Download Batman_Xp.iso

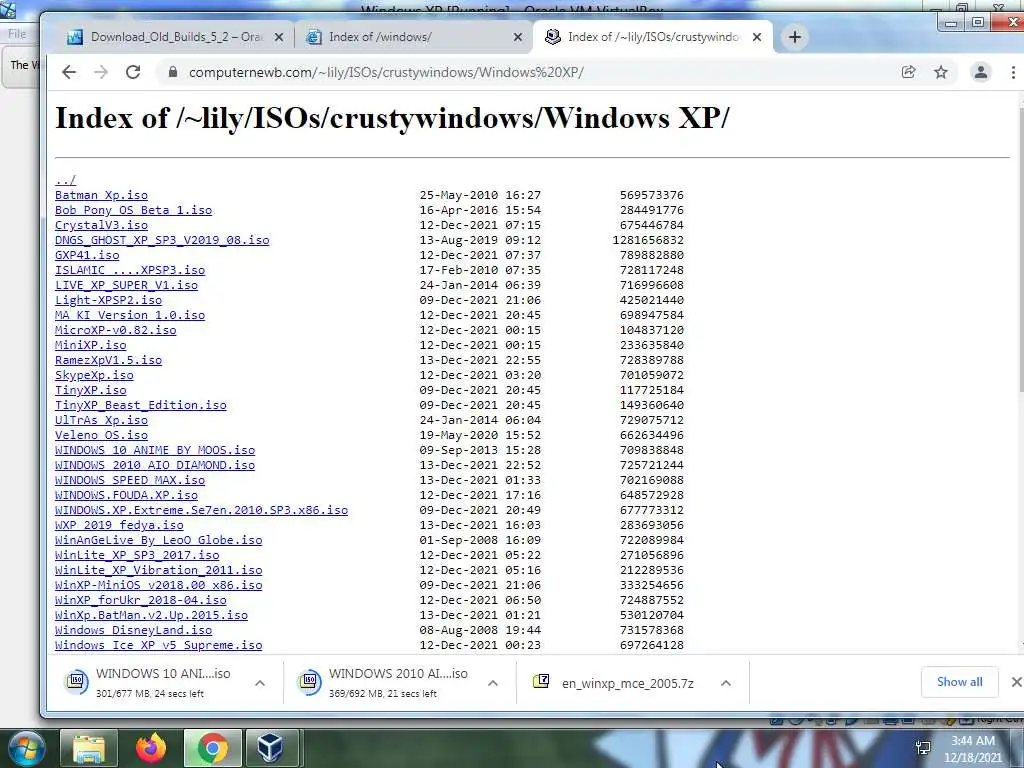pos(101,195)
